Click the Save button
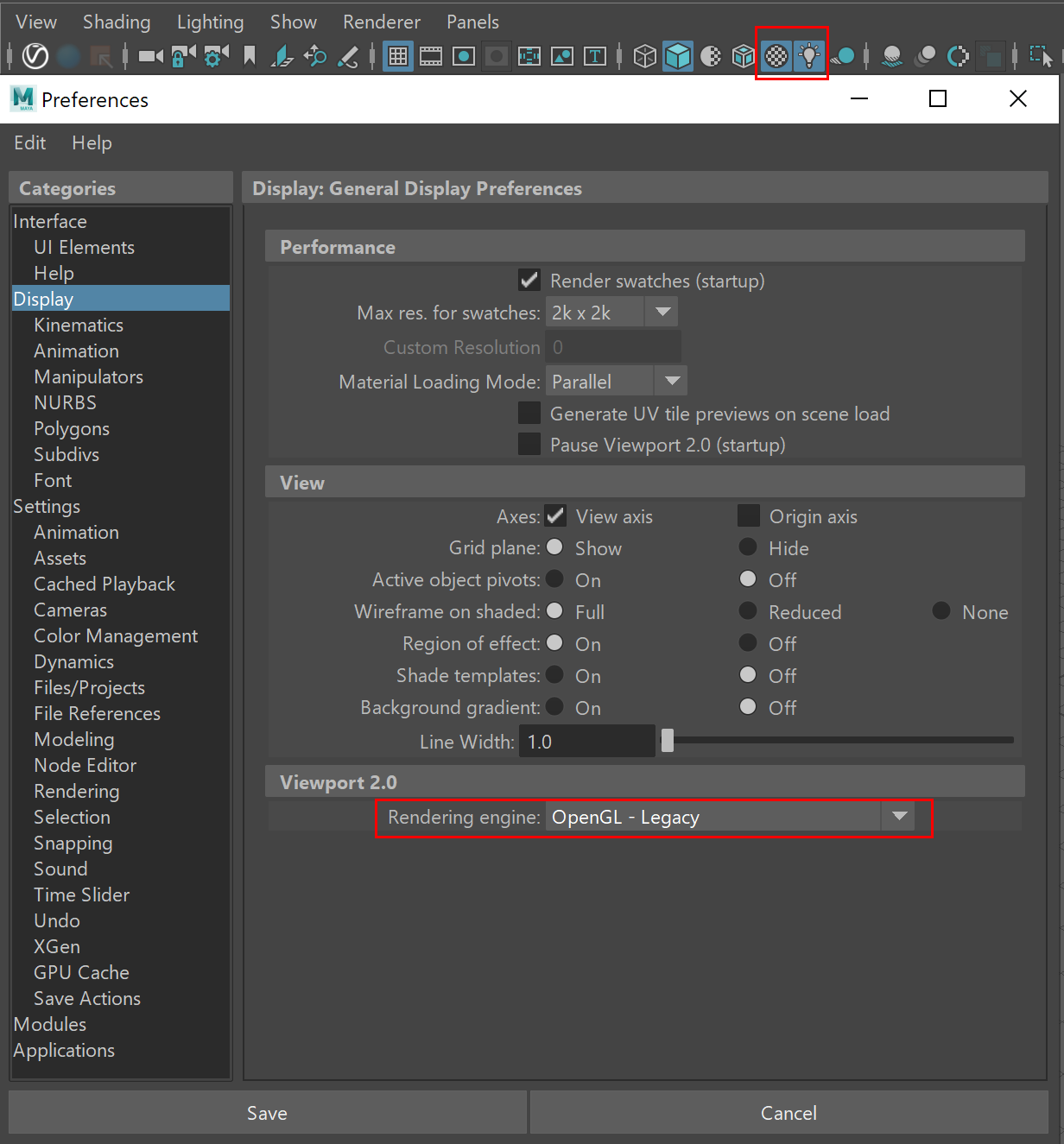 click(x=268, y=1113)
